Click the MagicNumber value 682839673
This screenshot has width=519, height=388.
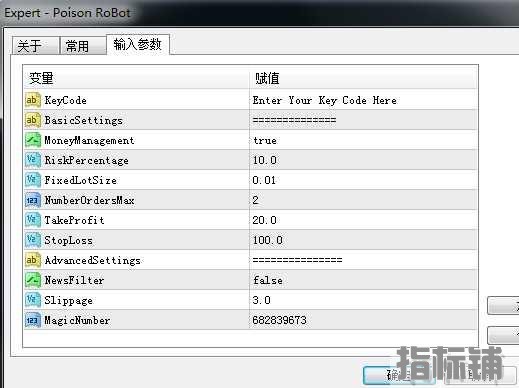coord(279,320)
